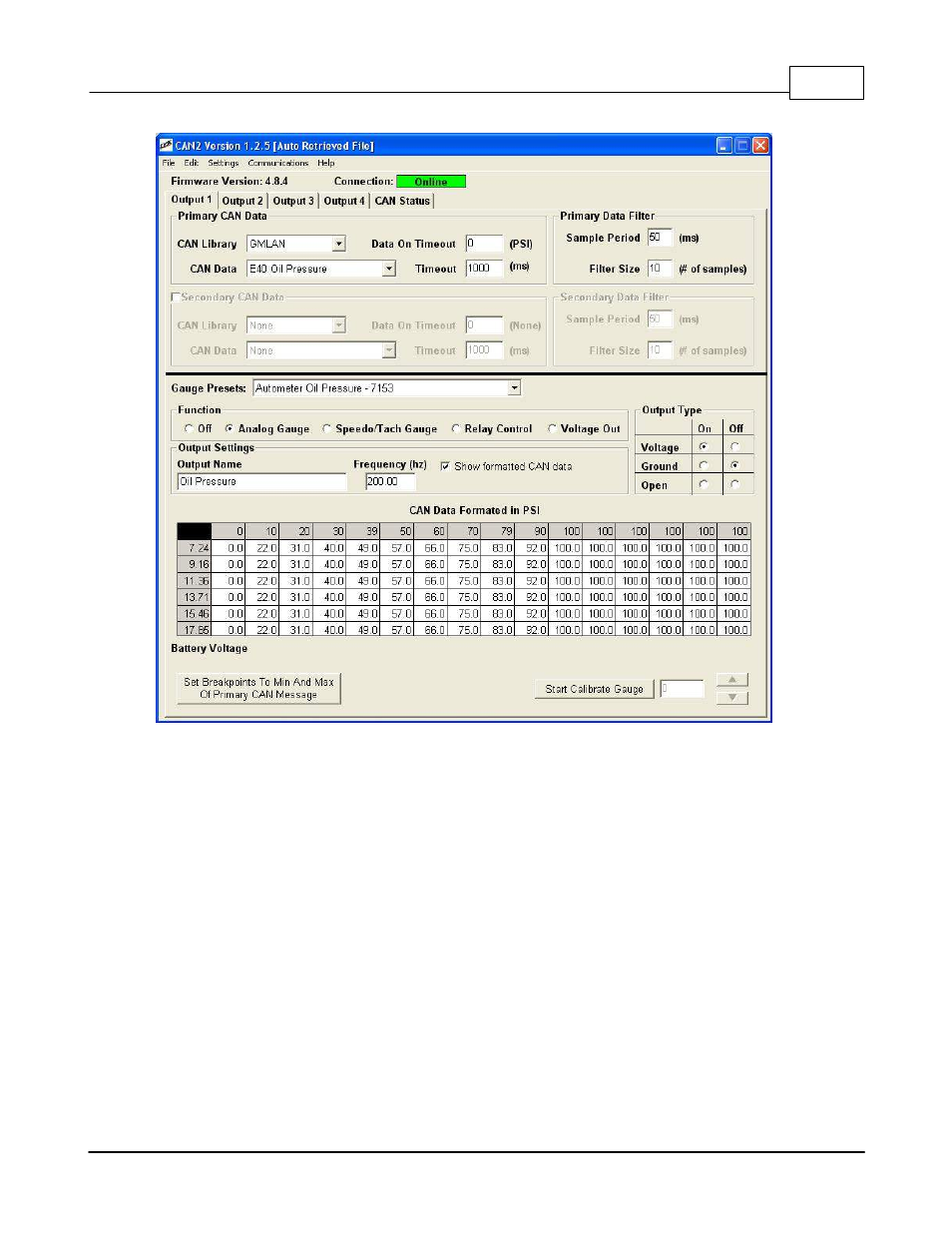Switch to the Output 4 tab

pyautogui.click(x=344, y=201)
